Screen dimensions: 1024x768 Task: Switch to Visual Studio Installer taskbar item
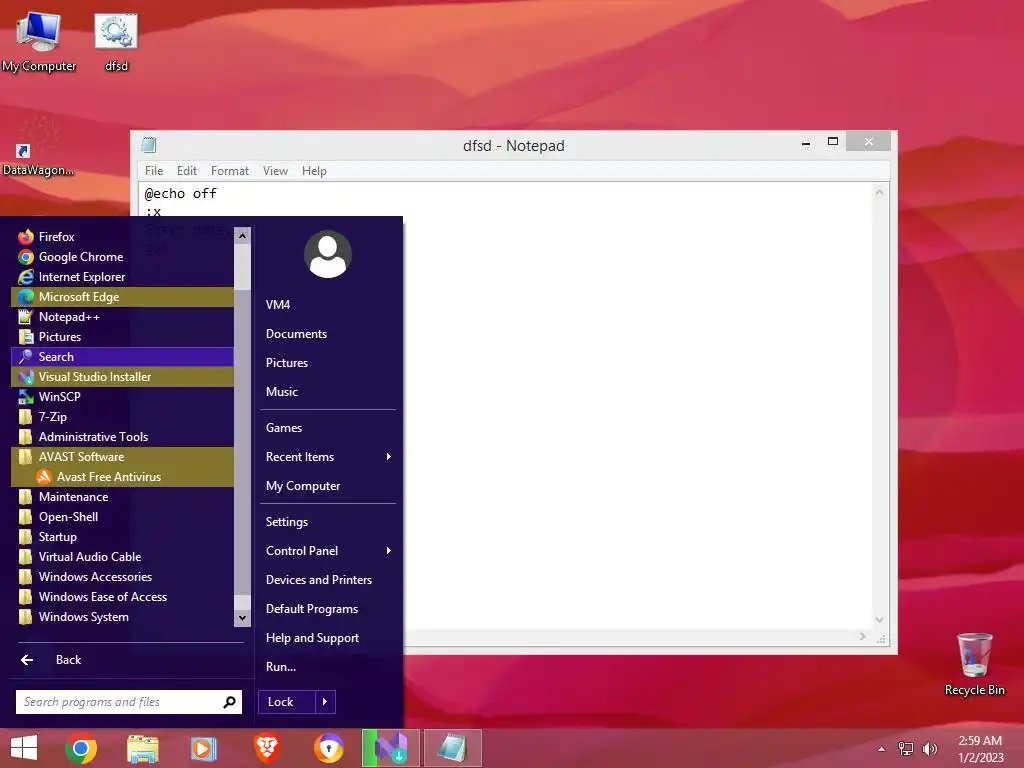(391, 748)
